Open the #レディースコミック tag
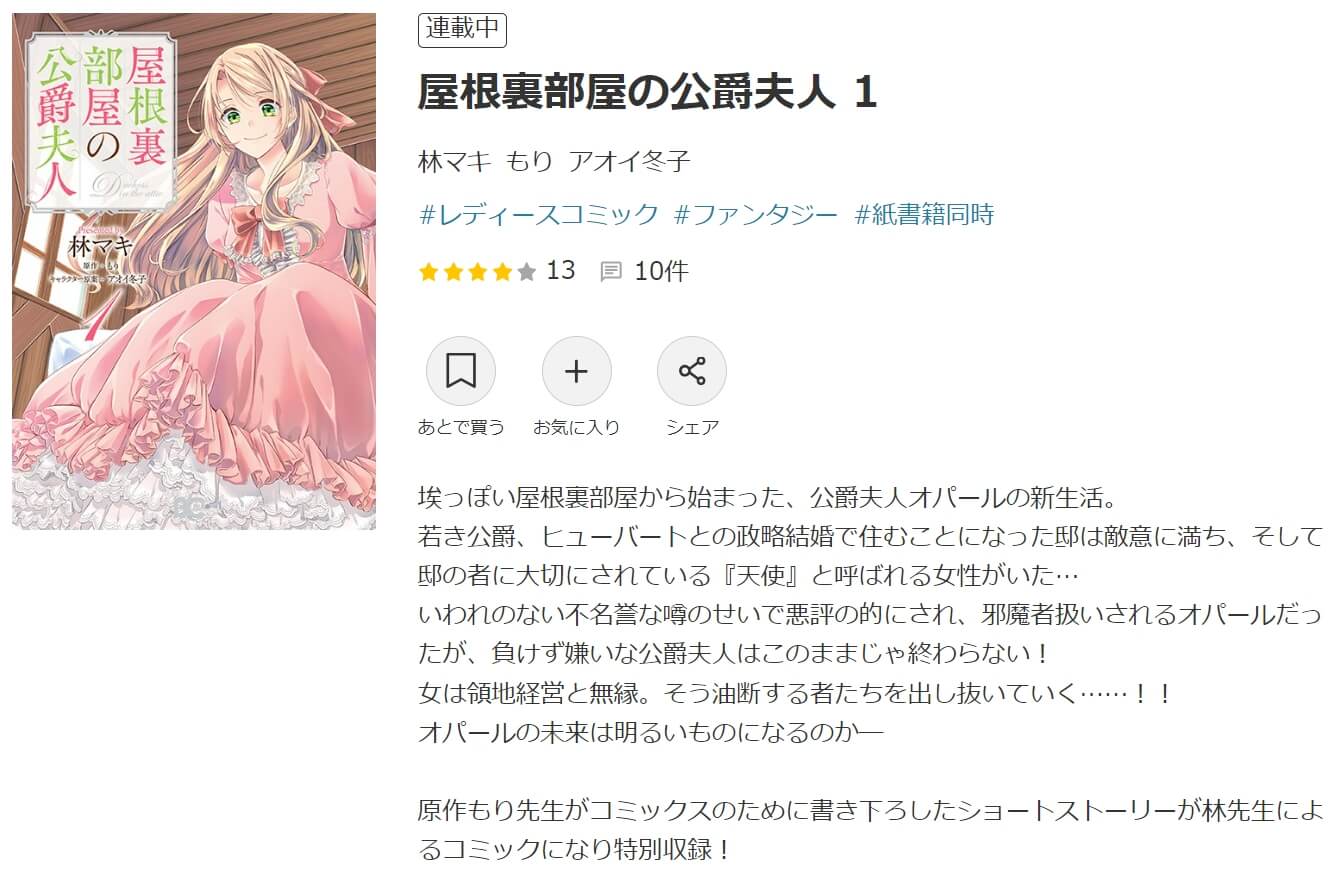 point(538,214)
